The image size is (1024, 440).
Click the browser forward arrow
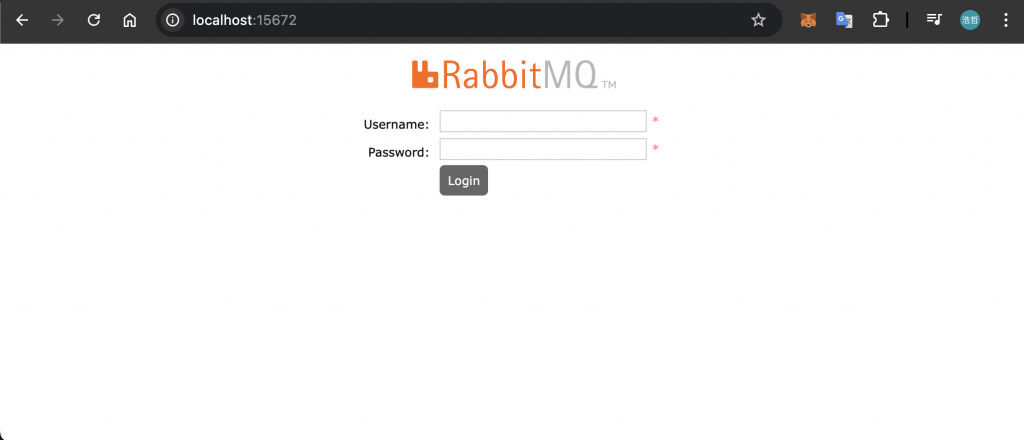[x=58, y=20]
